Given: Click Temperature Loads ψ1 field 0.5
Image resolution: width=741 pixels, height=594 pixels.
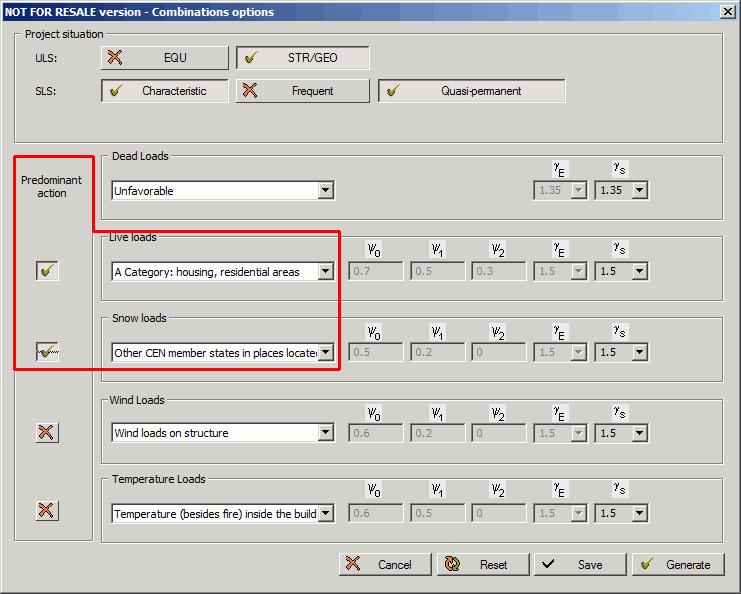Looking at the screenshot, I should (437, 513).
